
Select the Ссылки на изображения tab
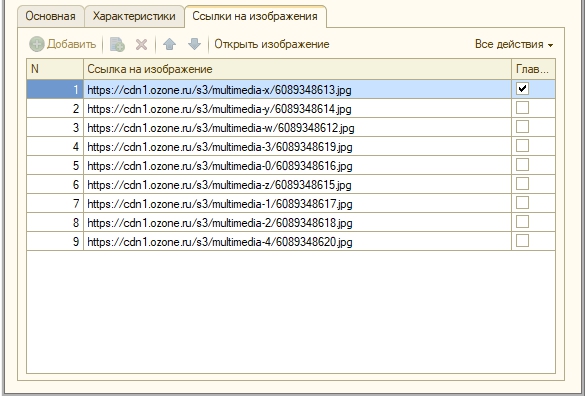(255, 16)
